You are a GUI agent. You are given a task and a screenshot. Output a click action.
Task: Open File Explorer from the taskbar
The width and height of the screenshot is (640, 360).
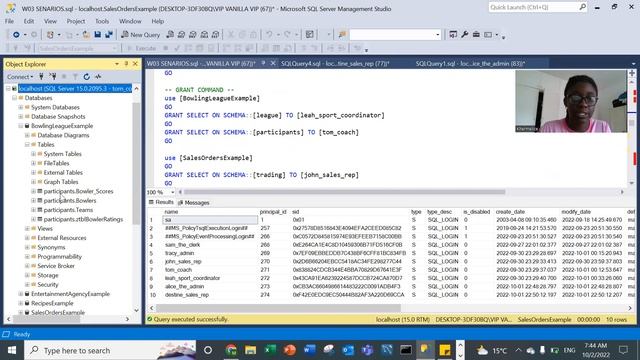(x=250, y=350)
